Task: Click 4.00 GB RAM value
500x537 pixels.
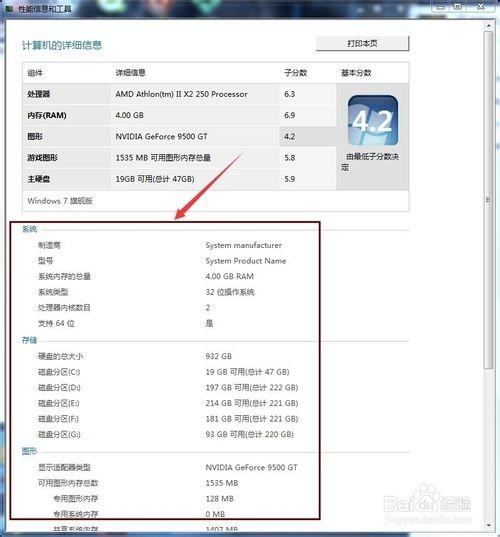Action: click(229, 276)
